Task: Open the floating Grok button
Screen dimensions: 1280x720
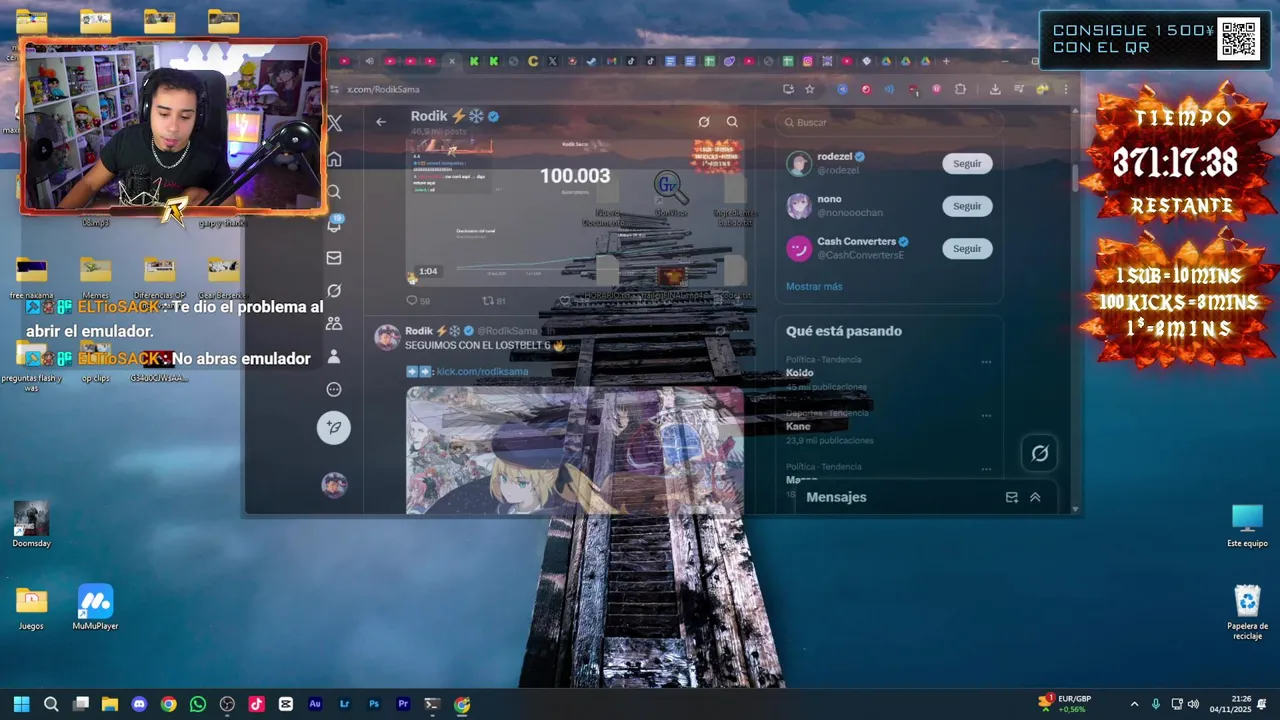Action: 1040,453
